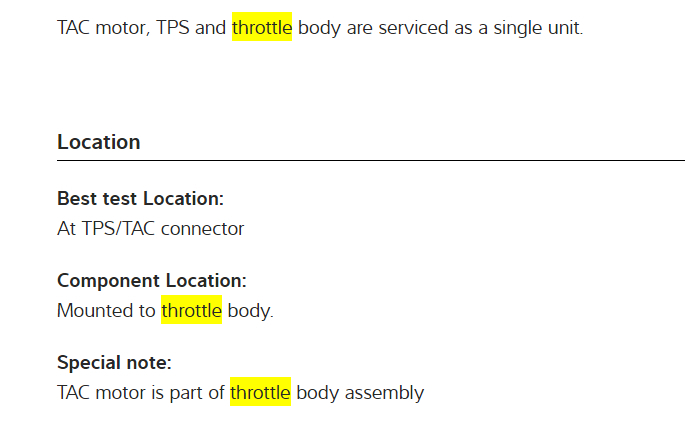Click the word "assembly" in the special note
The image size is (685, 444).
tap(384, 393)
